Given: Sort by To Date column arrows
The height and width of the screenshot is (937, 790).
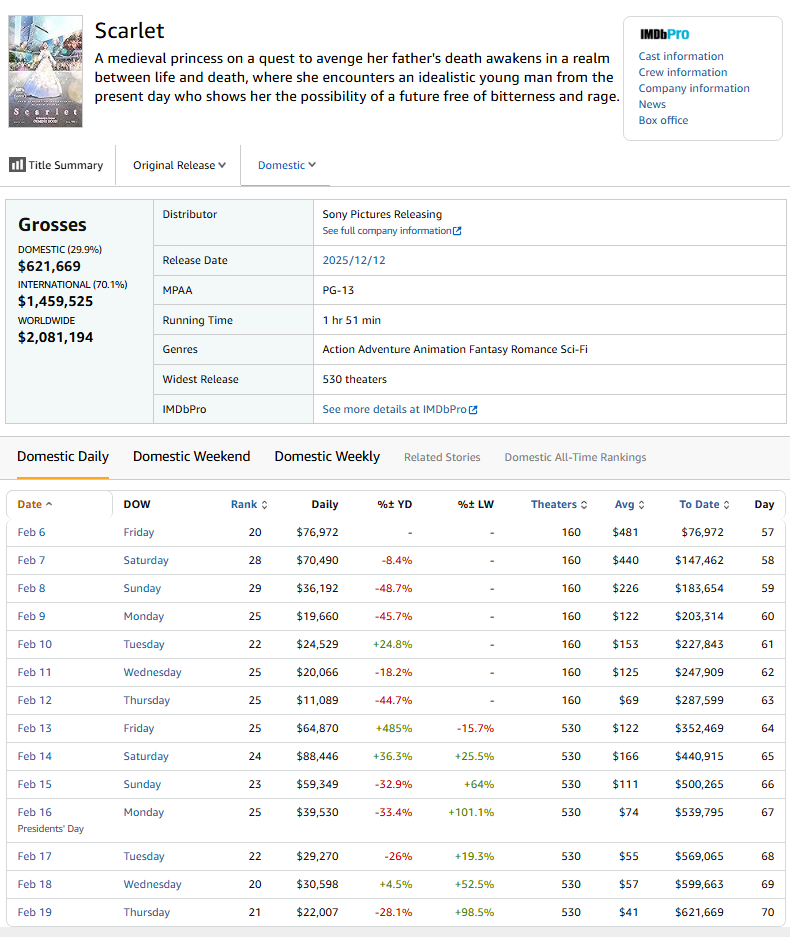Looking at the screenshot, I should 727,505.
